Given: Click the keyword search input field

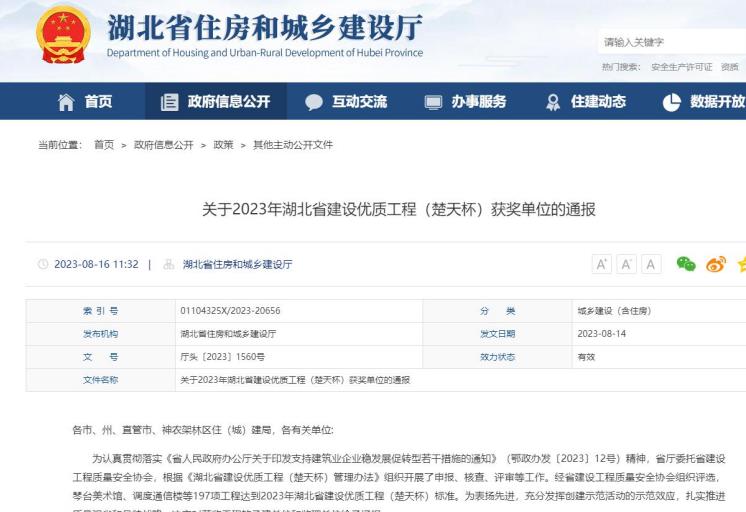Looking at the screenshot, I should pyautogui.click(x=670, y=42).
